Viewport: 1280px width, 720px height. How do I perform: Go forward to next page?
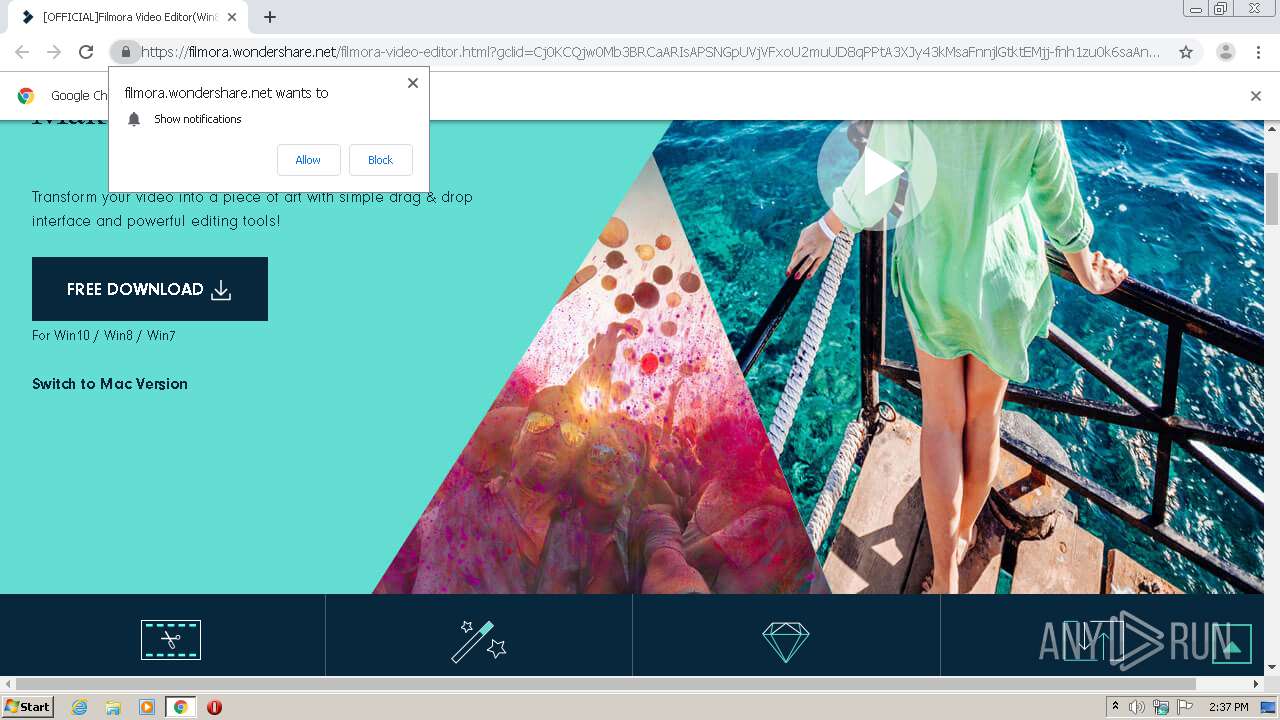pos(54,52)
